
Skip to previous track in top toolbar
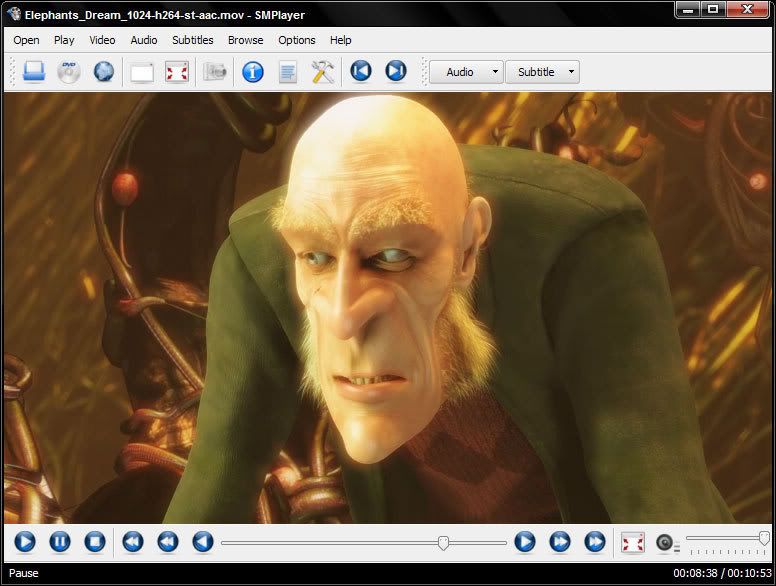click(x=361, y=72)
